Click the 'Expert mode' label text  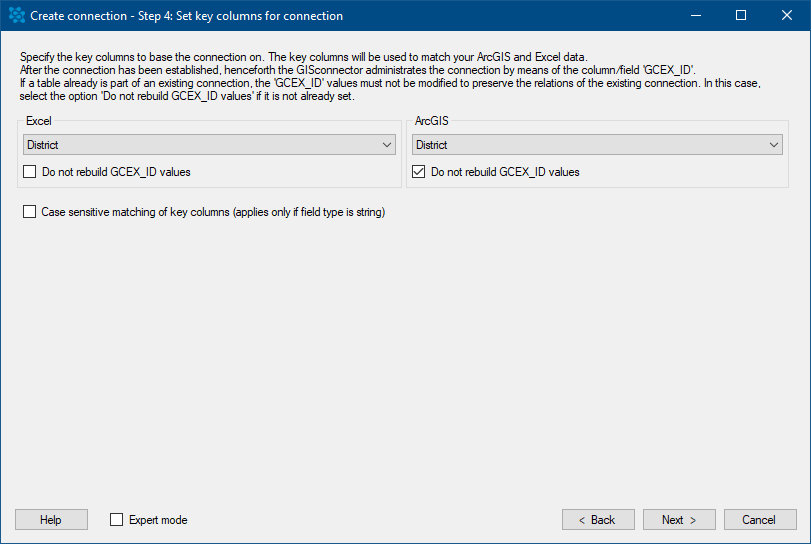point(158,520)
